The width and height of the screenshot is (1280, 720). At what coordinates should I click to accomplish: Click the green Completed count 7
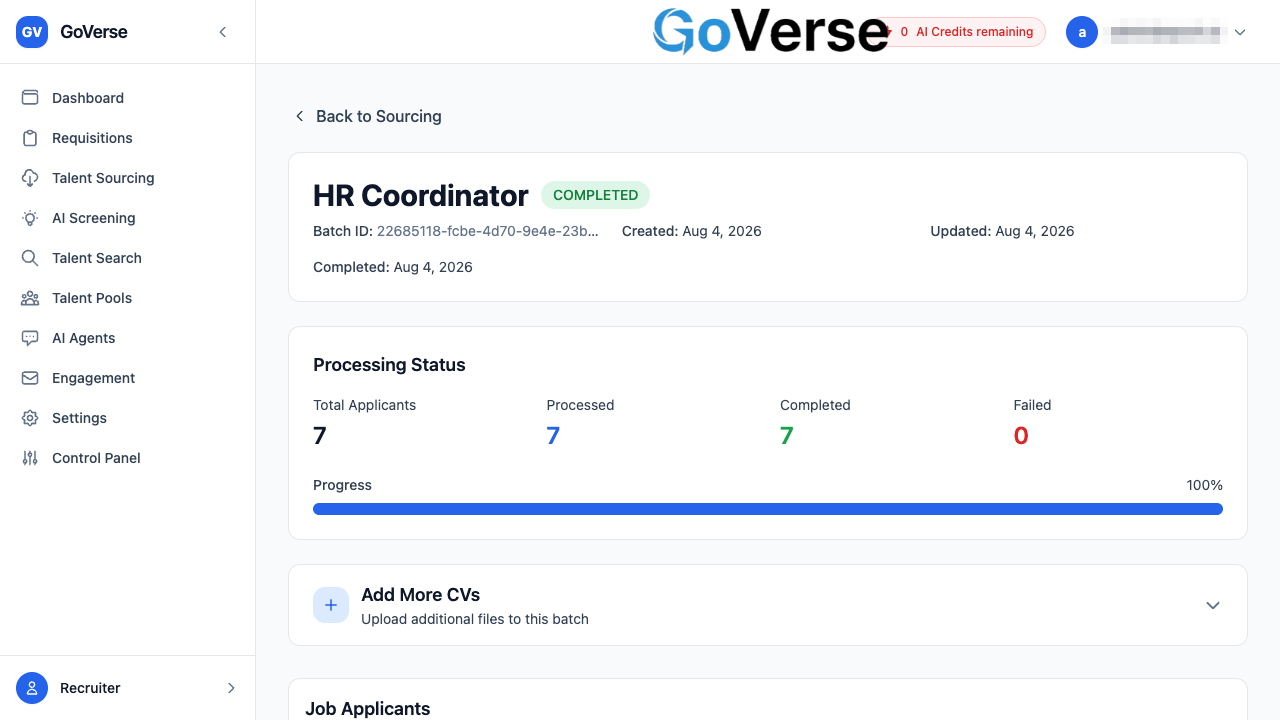pos(787,435)
